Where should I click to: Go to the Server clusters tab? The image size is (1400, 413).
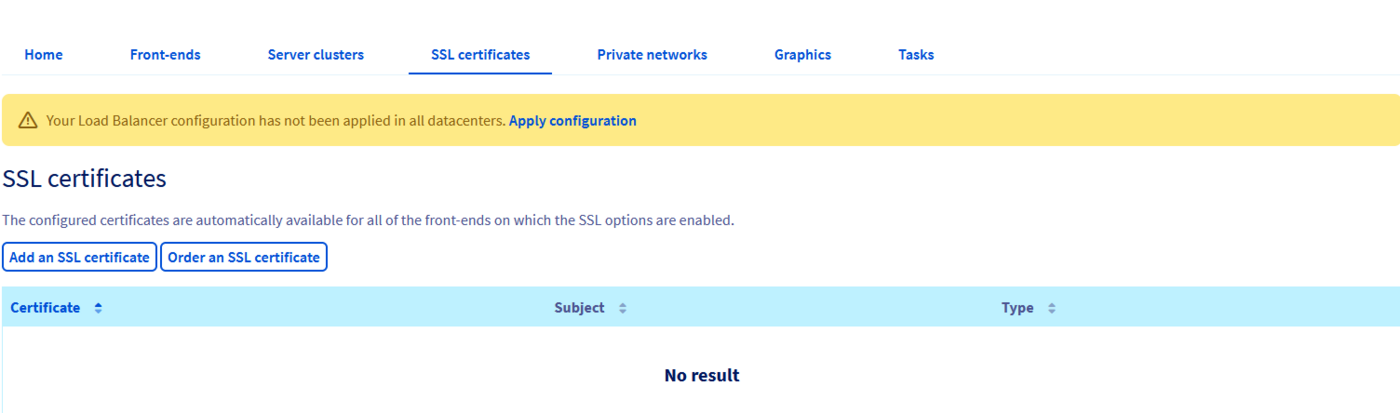click(315, 55)
